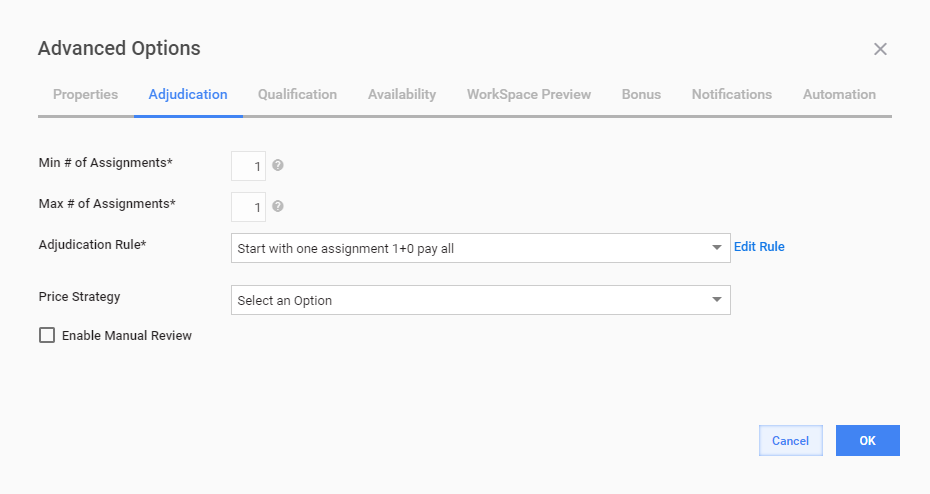Open the Price Strategy dropdown
The image size is (930, 494).
point(480,300)
